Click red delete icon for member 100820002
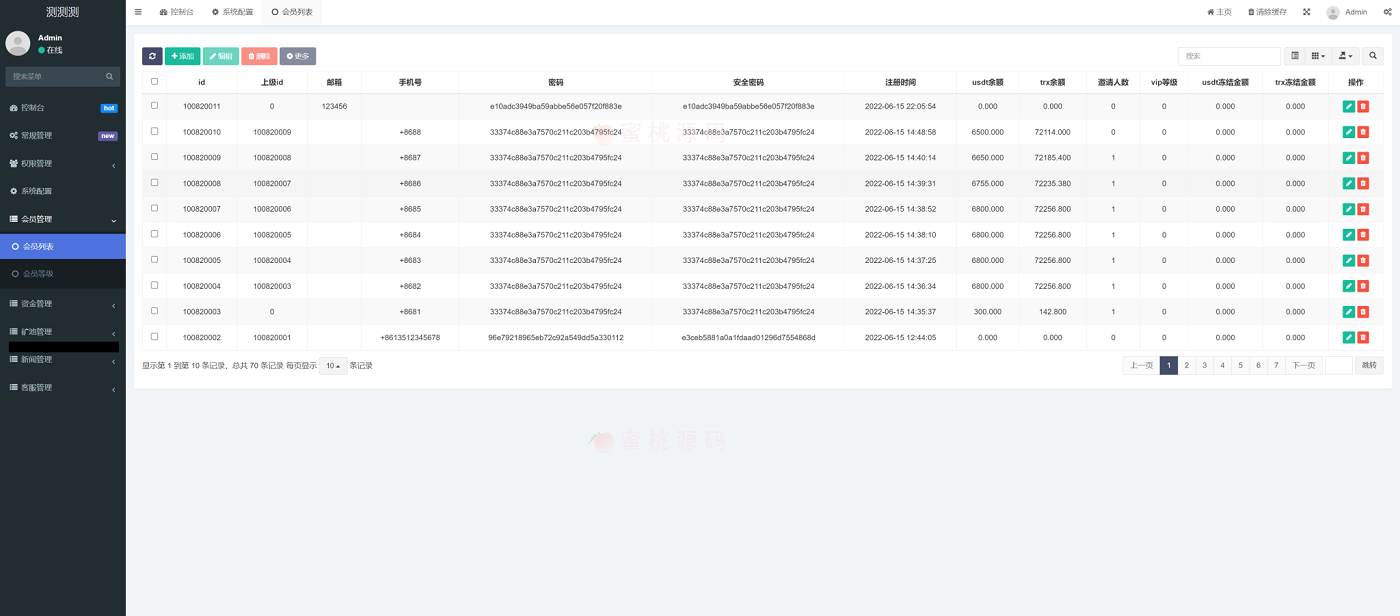 (x=1363, y=337)
